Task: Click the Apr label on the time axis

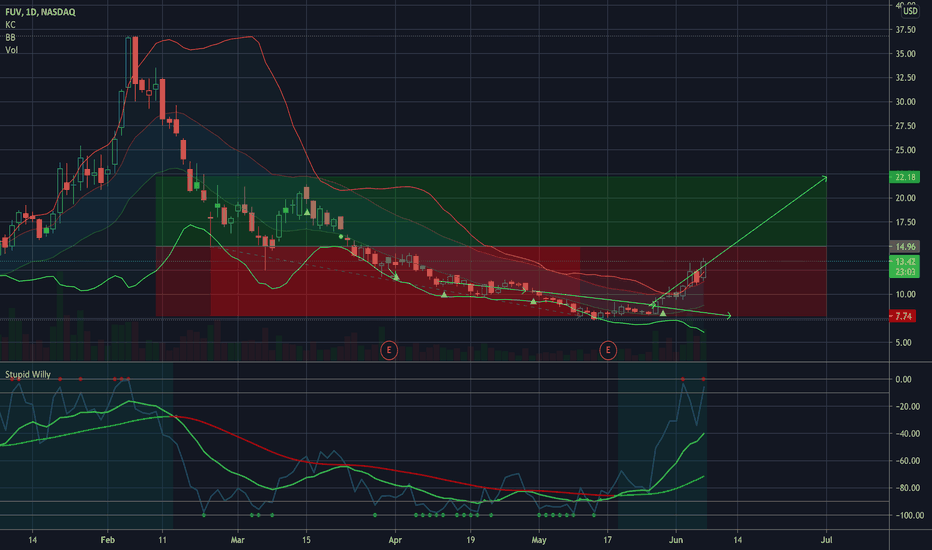Action: tap(395, 540)
